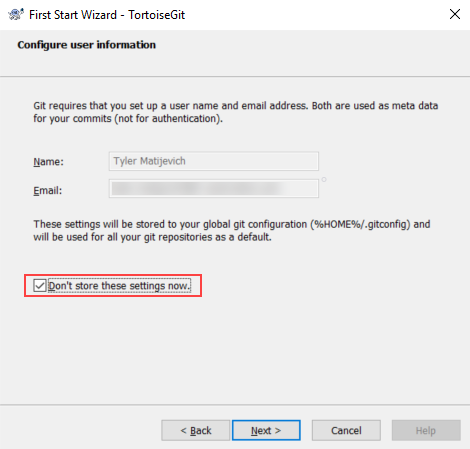The width and height of the screenshot is (470, 449).
Task: Close the First Start Wizard window
Action: tap(455, 14)
